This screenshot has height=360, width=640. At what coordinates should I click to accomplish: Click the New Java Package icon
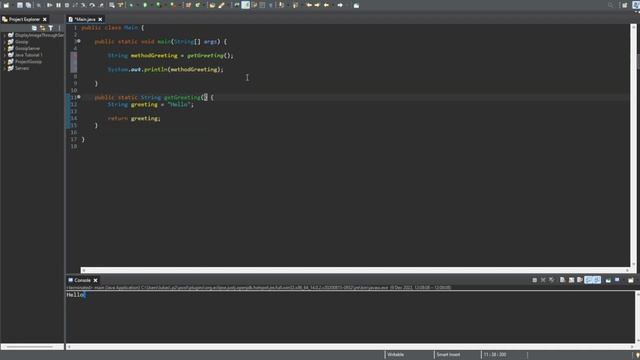[188, 5]
